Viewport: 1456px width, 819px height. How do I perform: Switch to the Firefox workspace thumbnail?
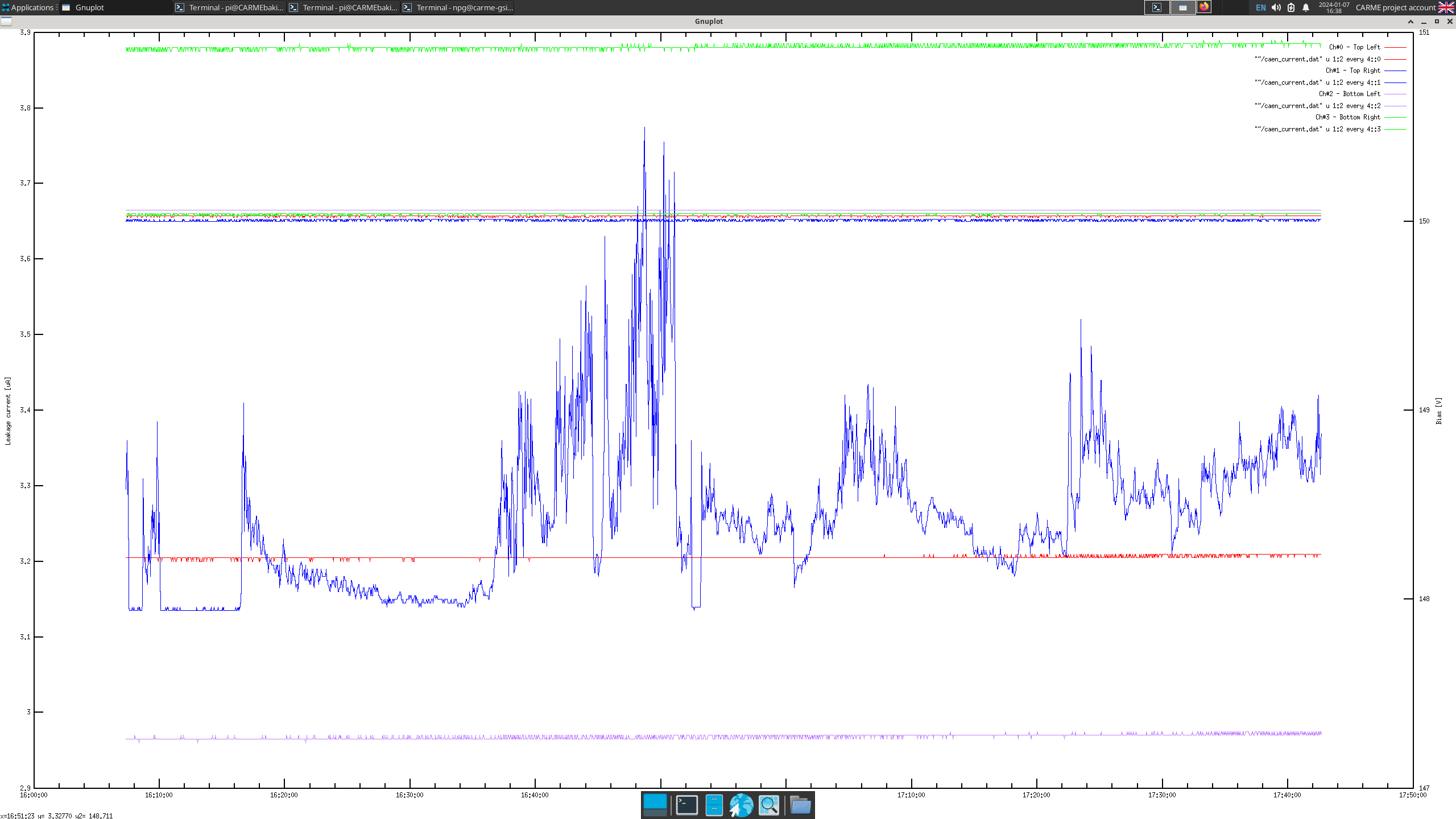(1204, 7)
